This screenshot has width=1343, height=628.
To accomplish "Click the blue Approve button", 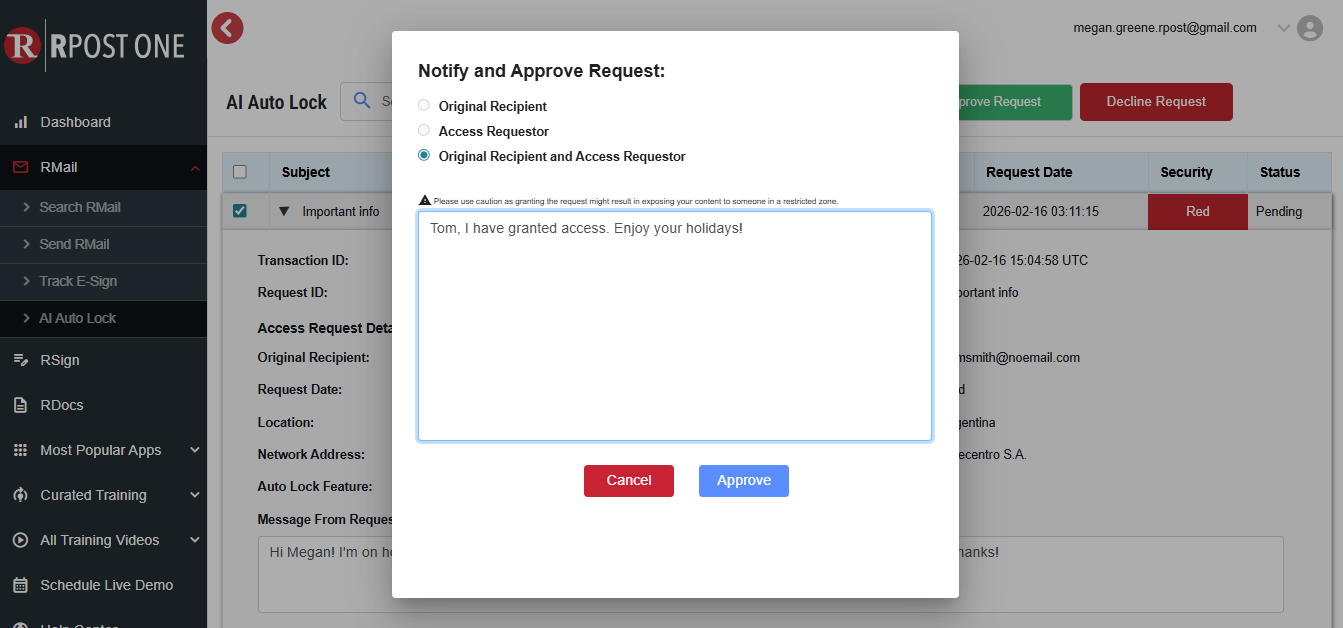I will tap(743, 481).
